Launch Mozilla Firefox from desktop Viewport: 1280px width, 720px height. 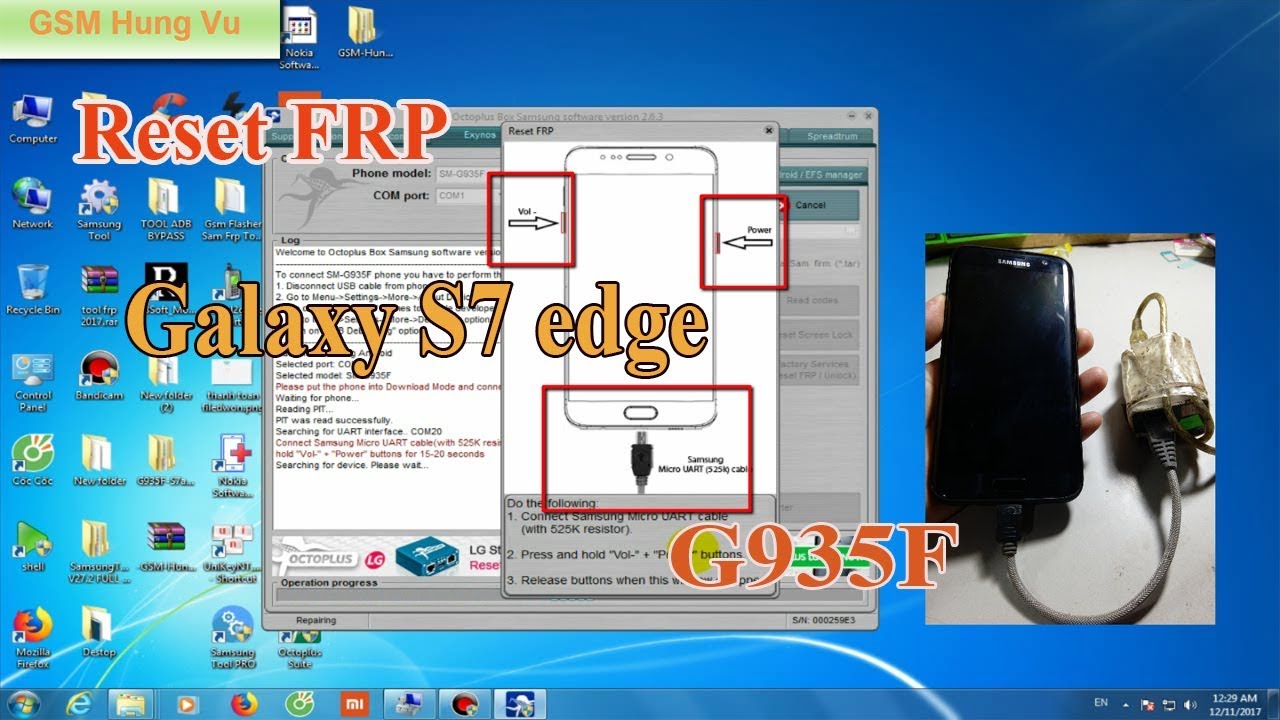[33, 638]
